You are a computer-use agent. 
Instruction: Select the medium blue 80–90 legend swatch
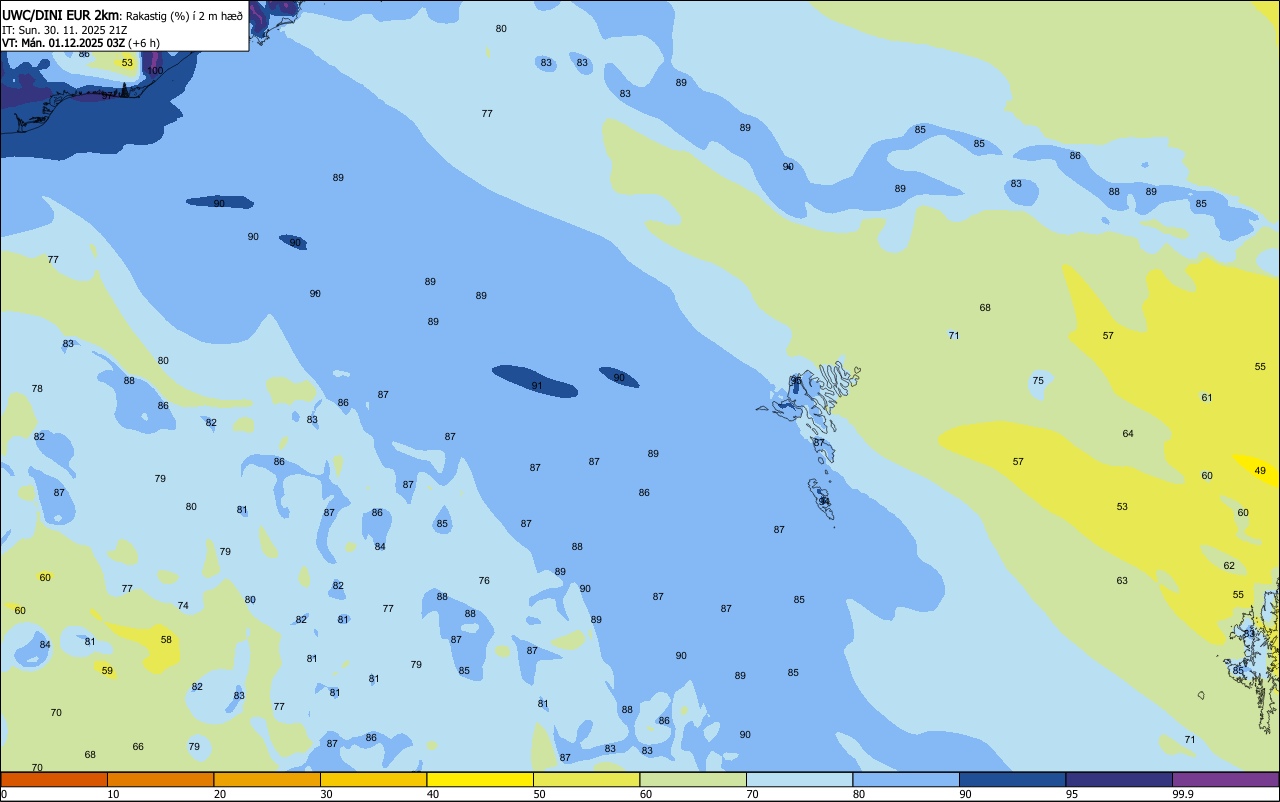click(x=906, y=779)
